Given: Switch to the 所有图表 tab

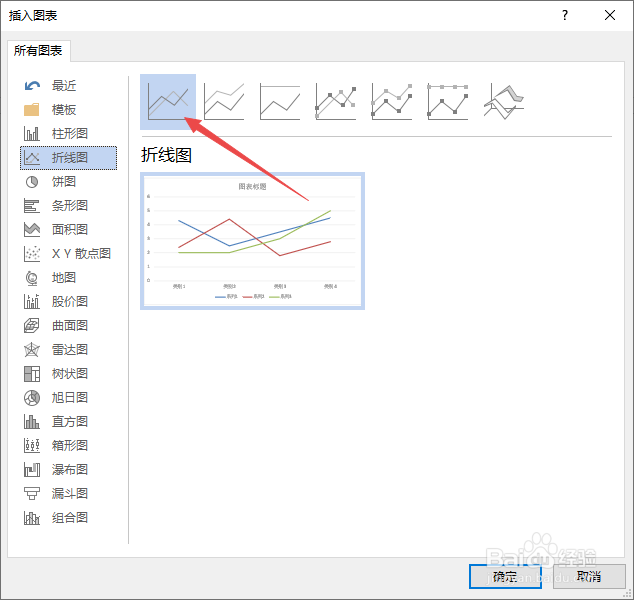Looking at the screenshot, I should click(38, 51).
